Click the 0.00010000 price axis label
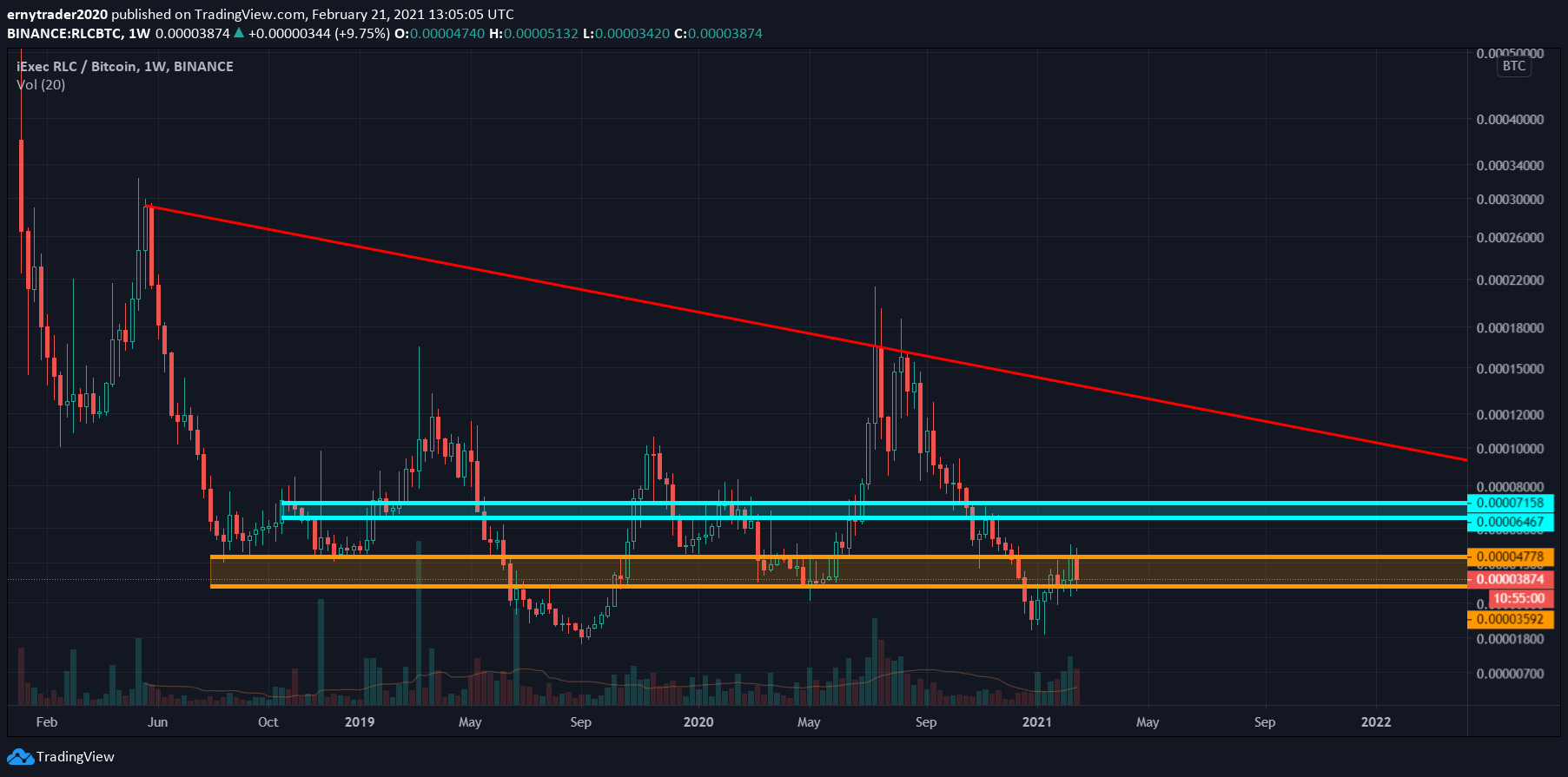 (x=1510, y=449)
